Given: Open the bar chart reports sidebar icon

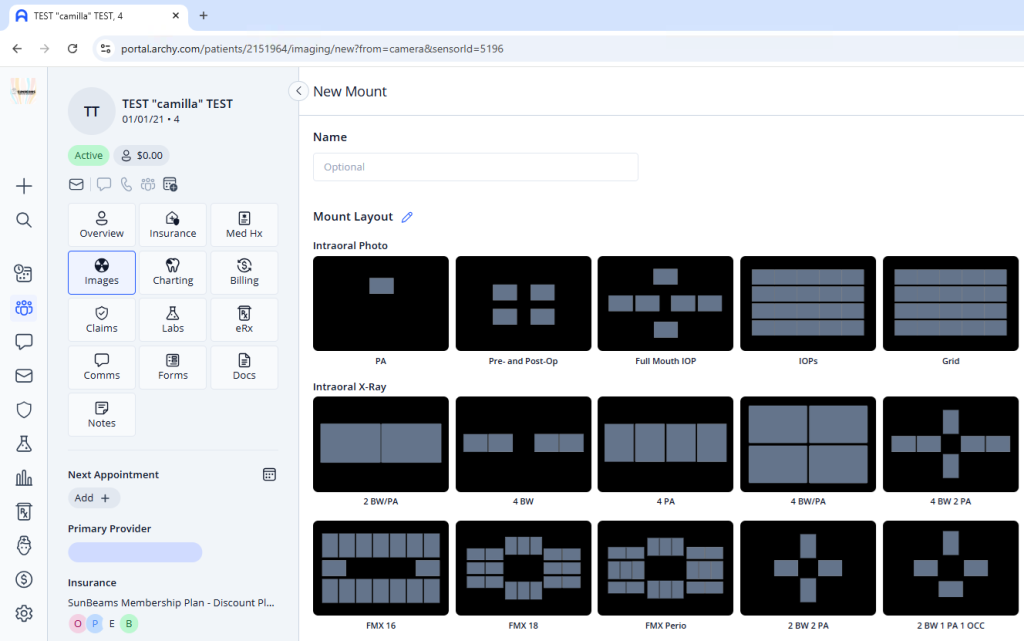Looking at the screenshot, I should pyautogui.click(x=24, y=478).
